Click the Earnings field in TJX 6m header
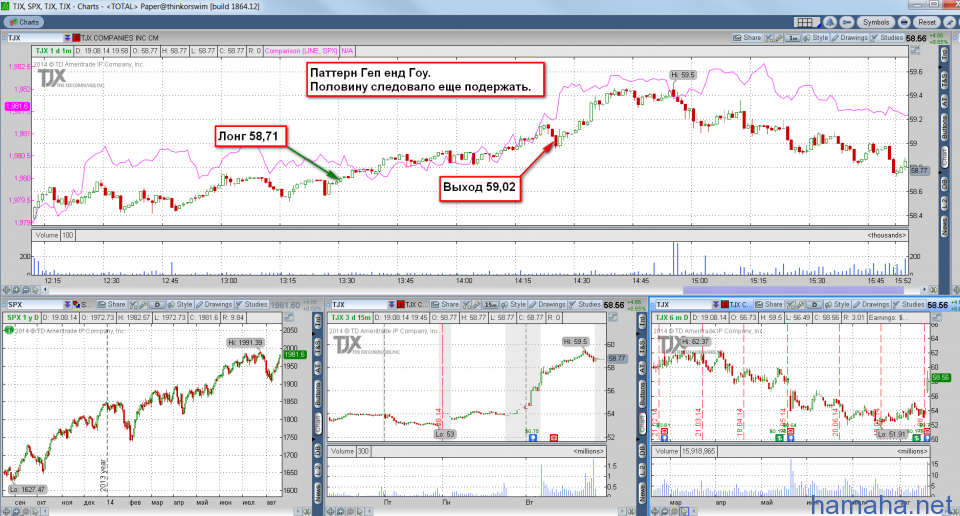 click(x=898, y=317)
